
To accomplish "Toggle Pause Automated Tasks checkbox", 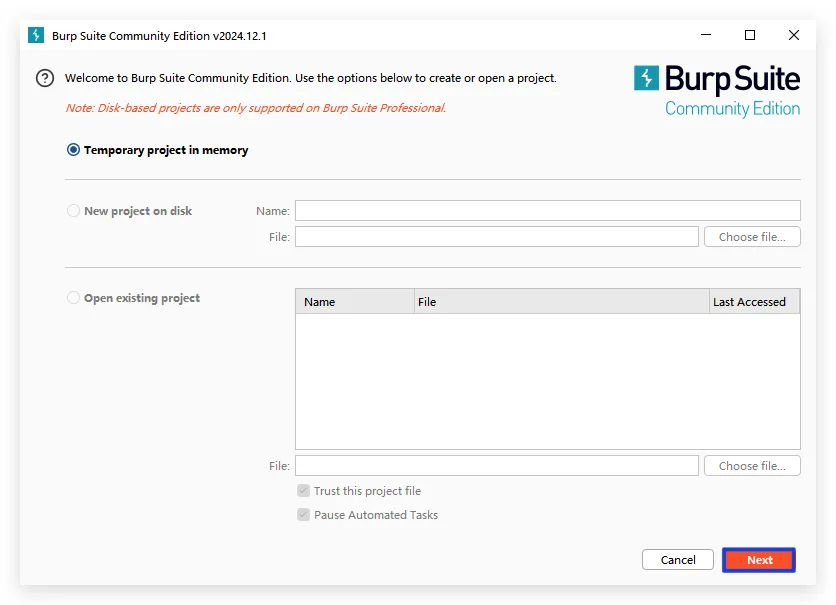I will pyautogui.click(x=303, y=515).
